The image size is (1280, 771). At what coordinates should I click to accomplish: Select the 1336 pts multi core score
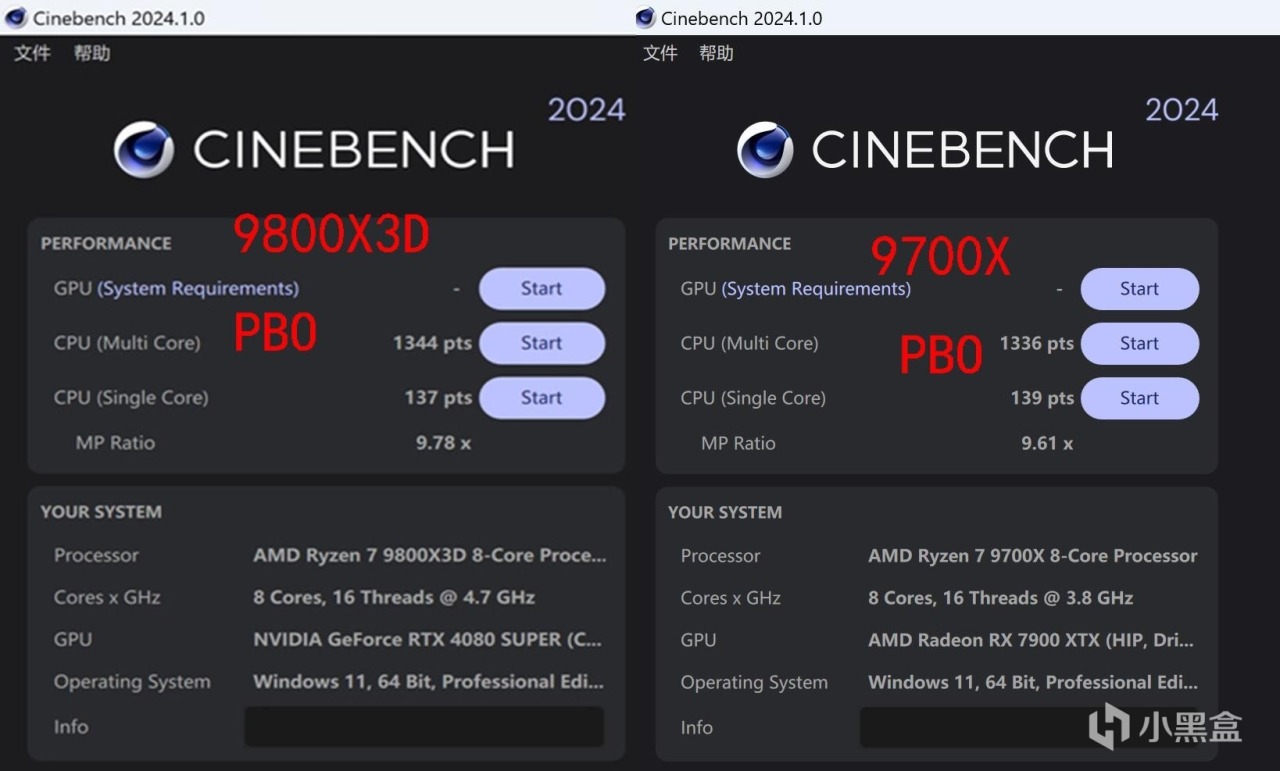click(x=1036, y=343)
